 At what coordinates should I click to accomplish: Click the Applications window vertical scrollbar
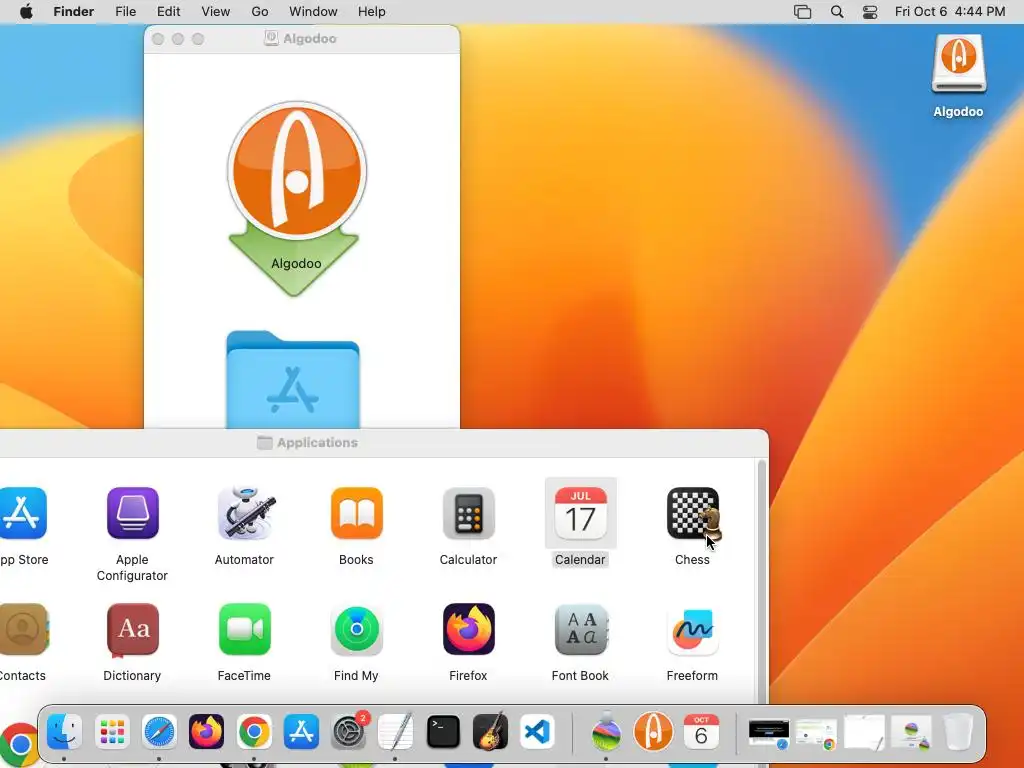pos(761,581)
